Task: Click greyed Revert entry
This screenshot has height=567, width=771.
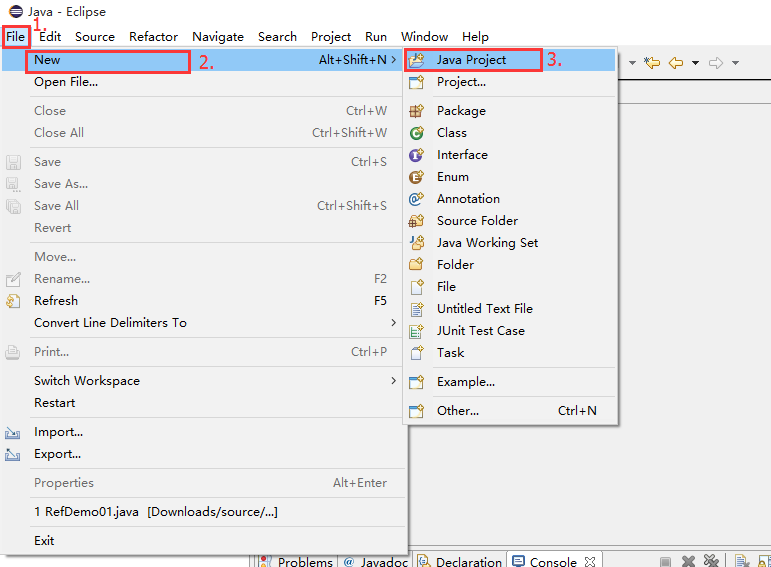Action: [204, 228]
